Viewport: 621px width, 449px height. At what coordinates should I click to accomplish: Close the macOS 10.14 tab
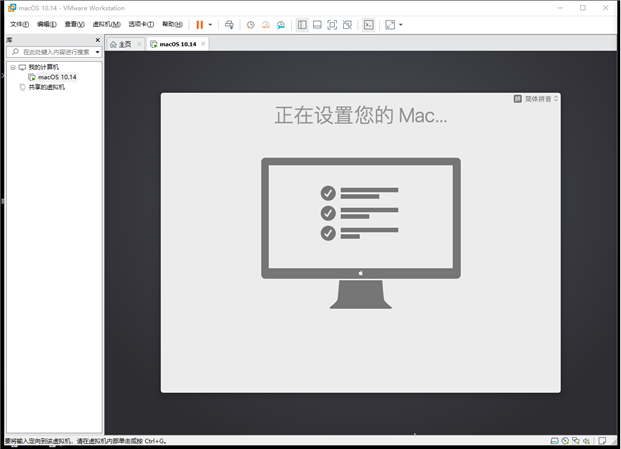pos(203,44)
